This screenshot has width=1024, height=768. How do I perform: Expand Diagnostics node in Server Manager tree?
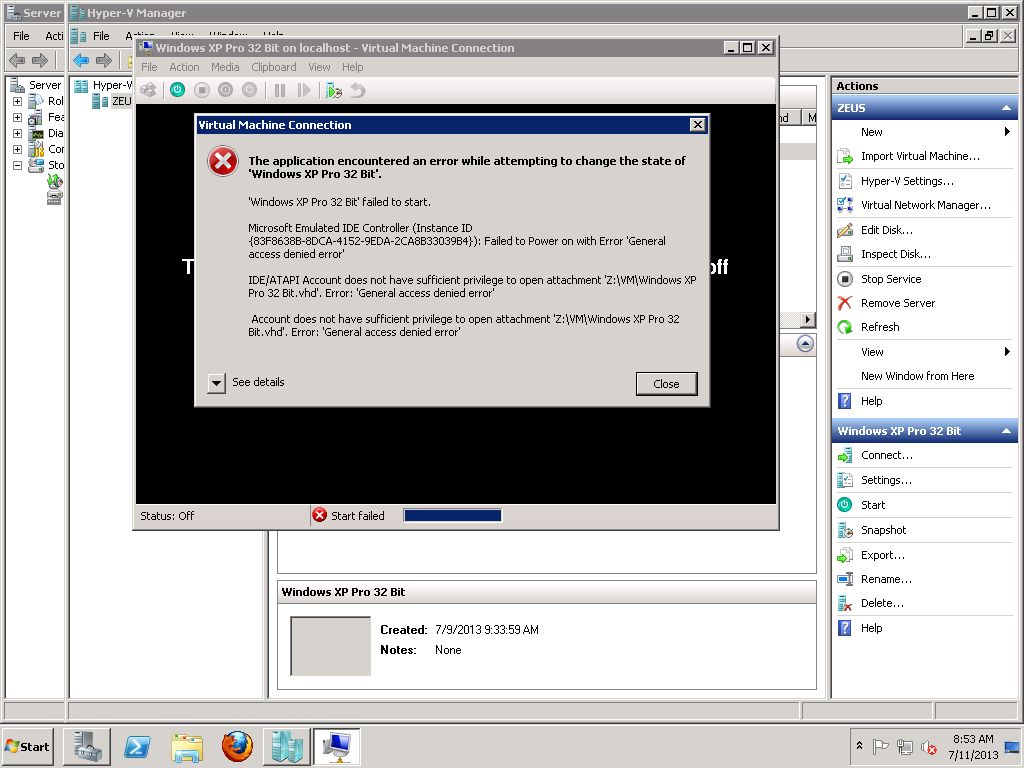18,133
